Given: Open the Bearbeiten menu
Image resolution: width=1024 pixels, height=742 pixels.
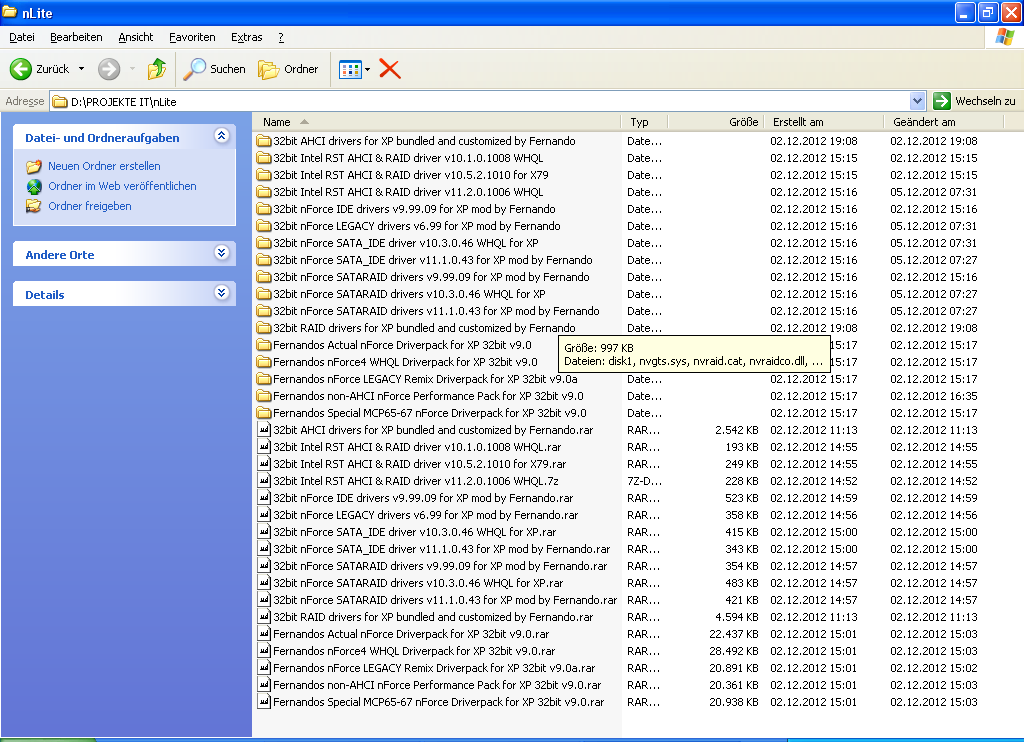Looking at the screenshot, I should pos(76,37).
